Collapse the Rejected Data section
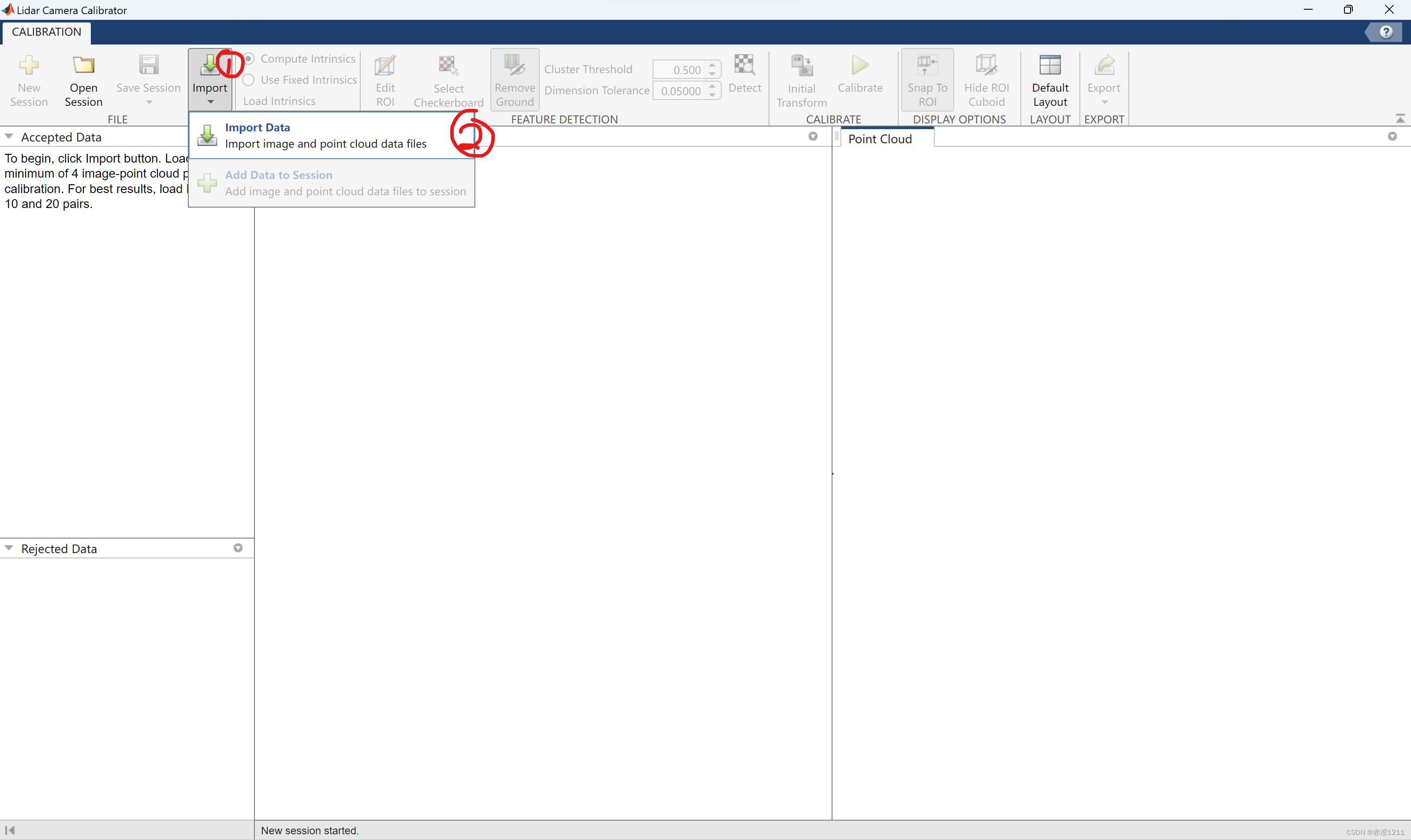The width and height of the screenshot is (1411, 840). pos(9,548)
